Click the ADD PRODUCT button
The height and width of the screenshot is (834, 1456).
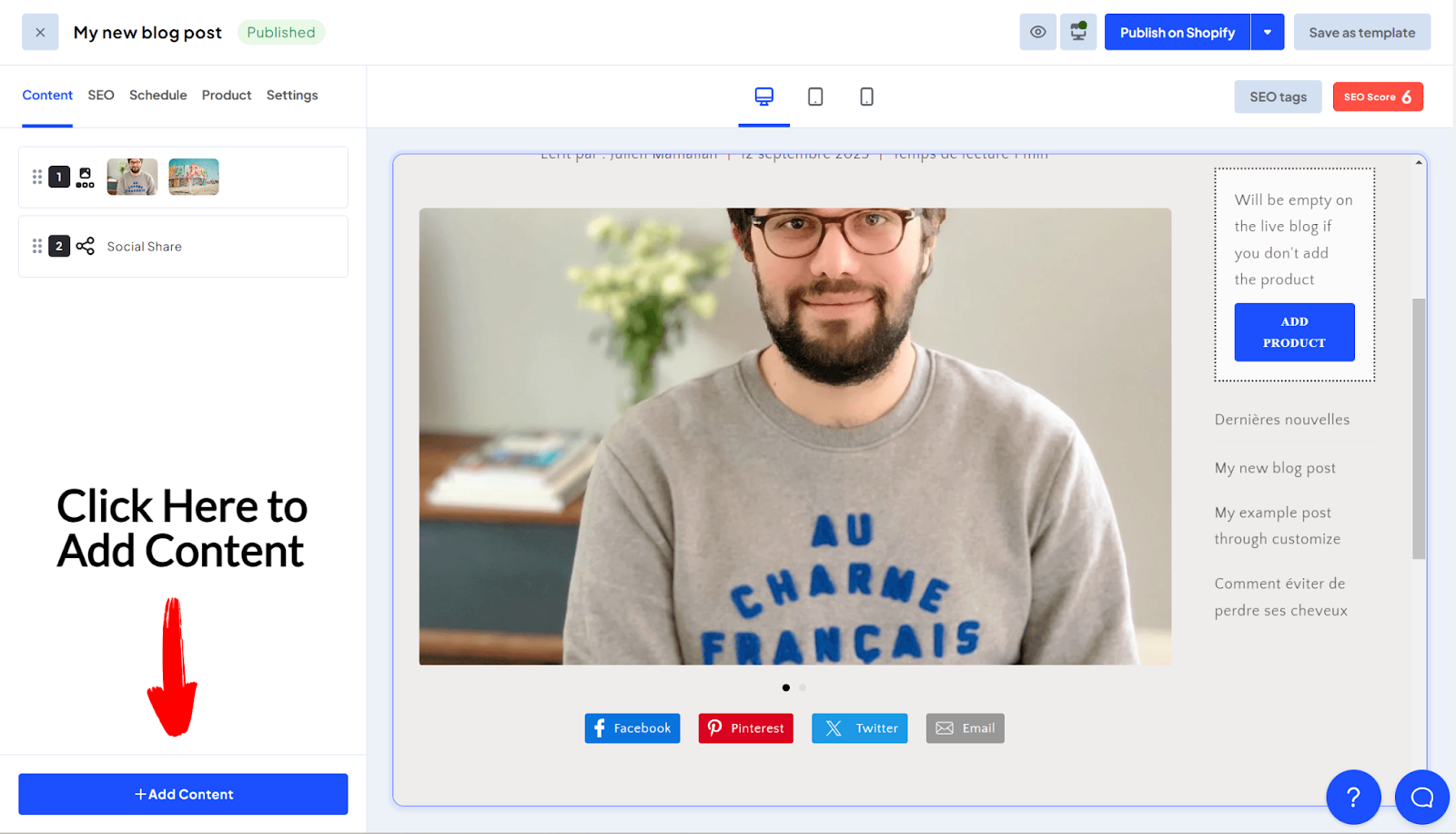(1294, 332)
